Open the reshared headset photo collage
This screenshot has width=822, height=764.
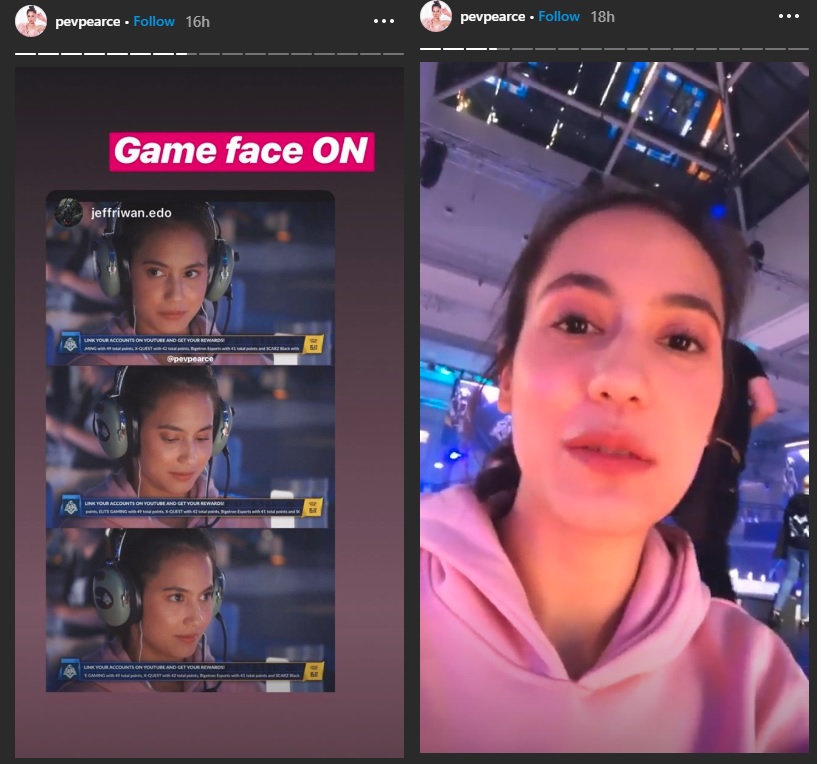[190, 441]
